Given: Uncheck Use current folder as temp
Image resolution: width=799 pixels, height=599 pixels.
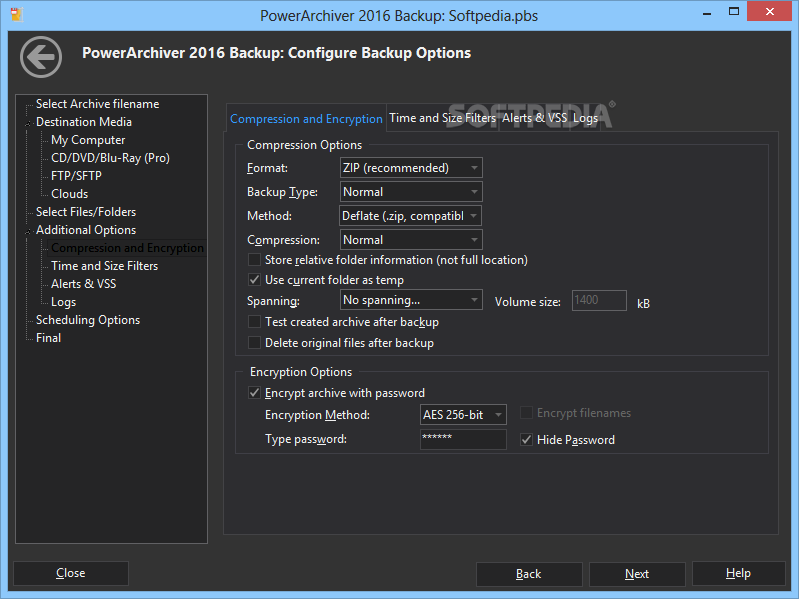Looking at the screenshot, I should pyautogui.click(x=254, y=280).
